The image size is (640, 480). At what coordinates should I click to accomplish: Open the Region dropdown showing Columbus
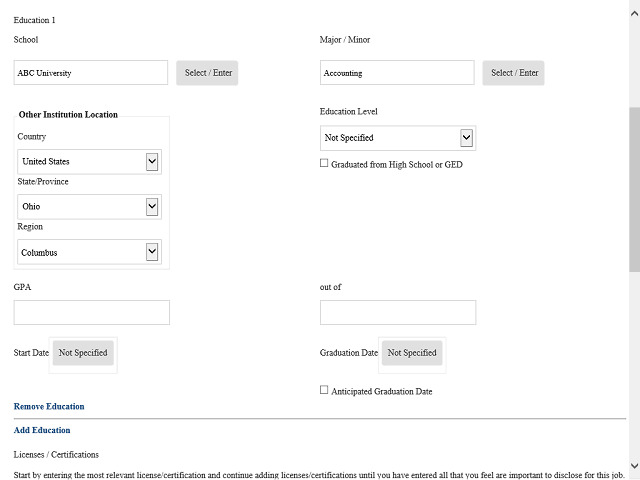click(89, 252)
